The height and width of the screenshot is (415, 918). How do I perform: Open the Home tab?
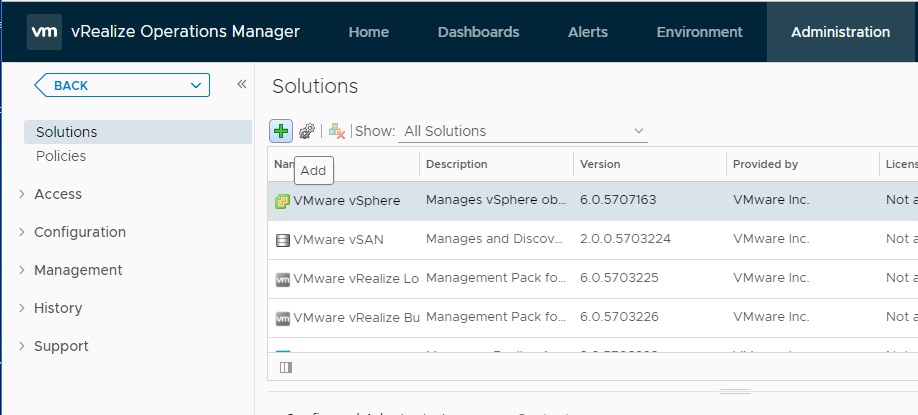pos(368,32)
